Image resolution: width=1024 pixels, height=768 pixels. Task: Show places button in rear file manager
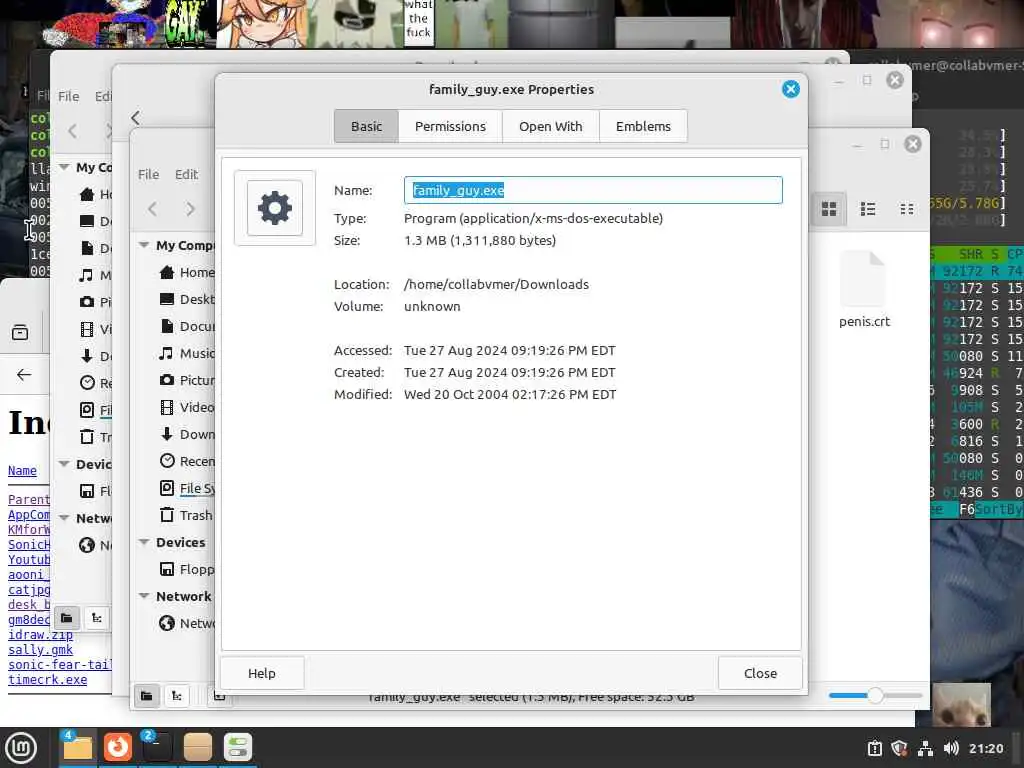pos(67,618)
